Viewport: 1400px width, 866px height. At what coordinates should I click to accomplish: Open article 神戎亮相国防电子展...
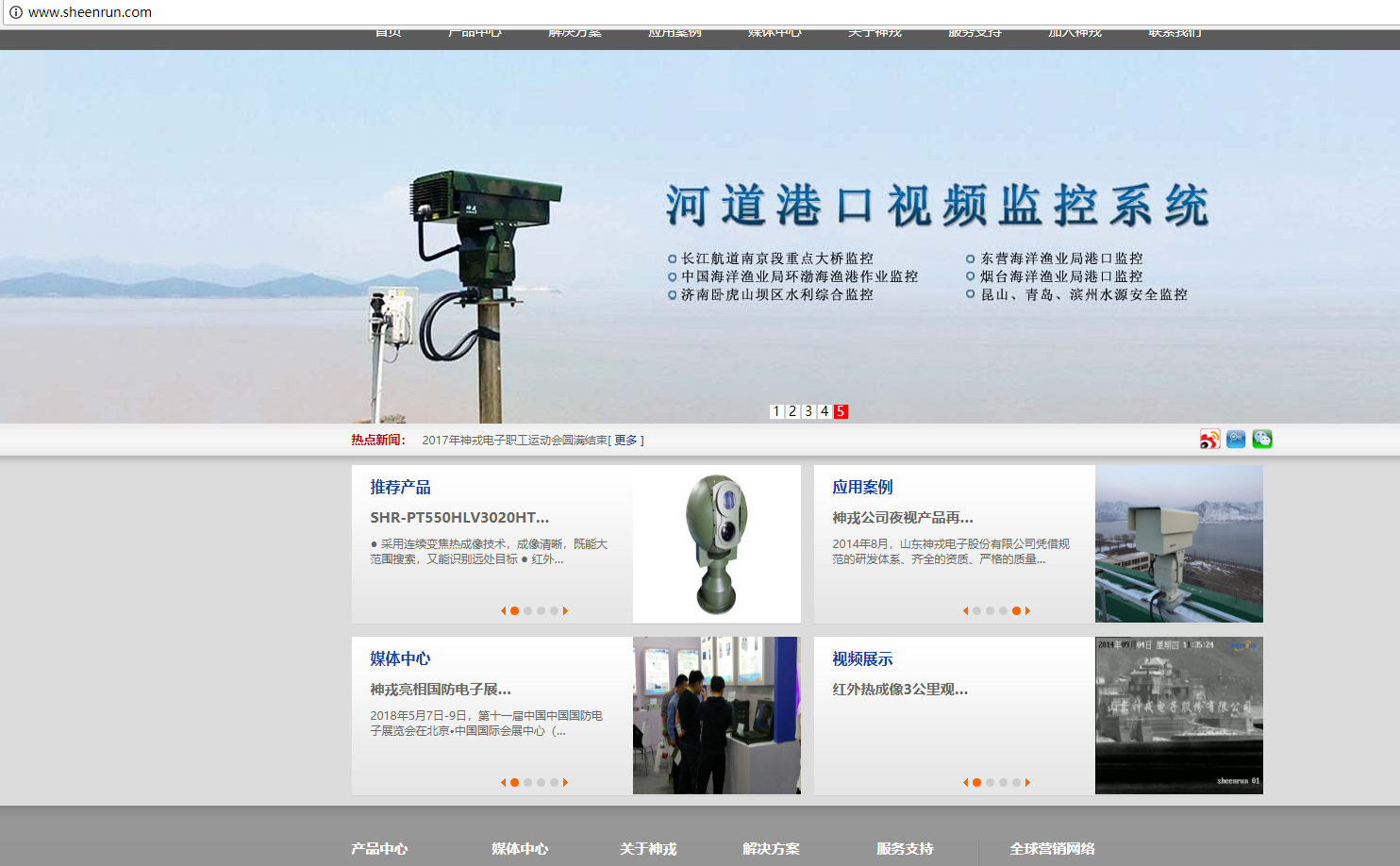pyautogui.click(x=441, y=690)
